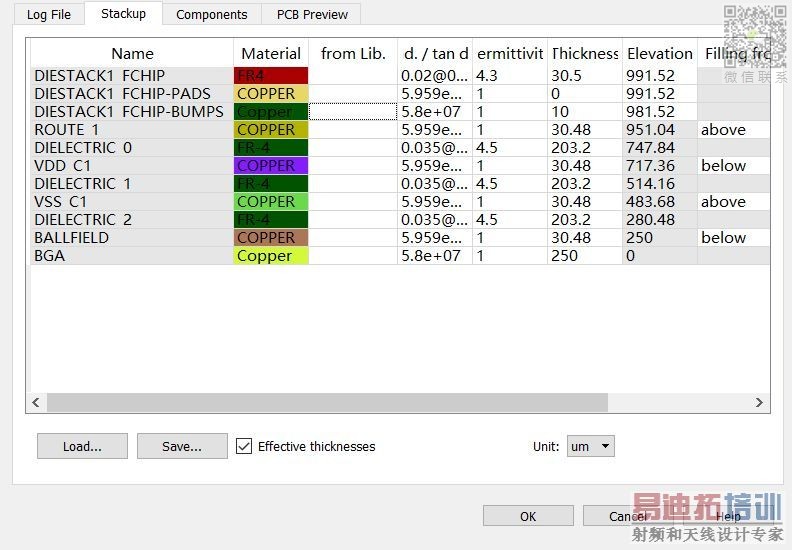Click the lime Copper swatch of BGA
This screenshot has width=792, height=550.
[x=271, y=256]
